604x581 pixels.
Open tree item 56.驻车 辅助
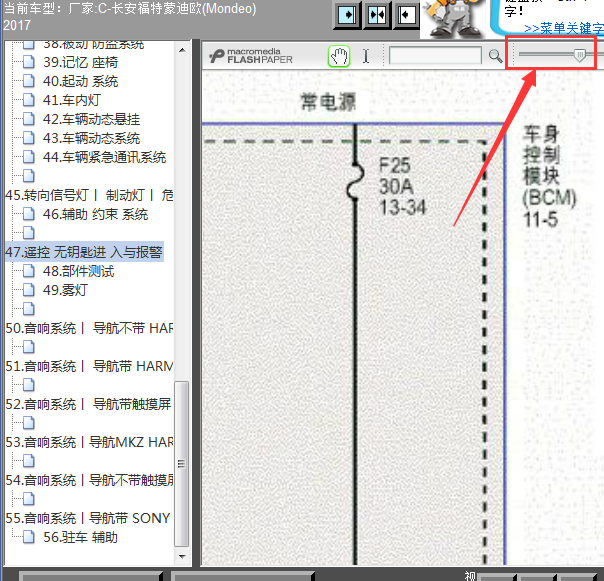click(x=80, y=537)
